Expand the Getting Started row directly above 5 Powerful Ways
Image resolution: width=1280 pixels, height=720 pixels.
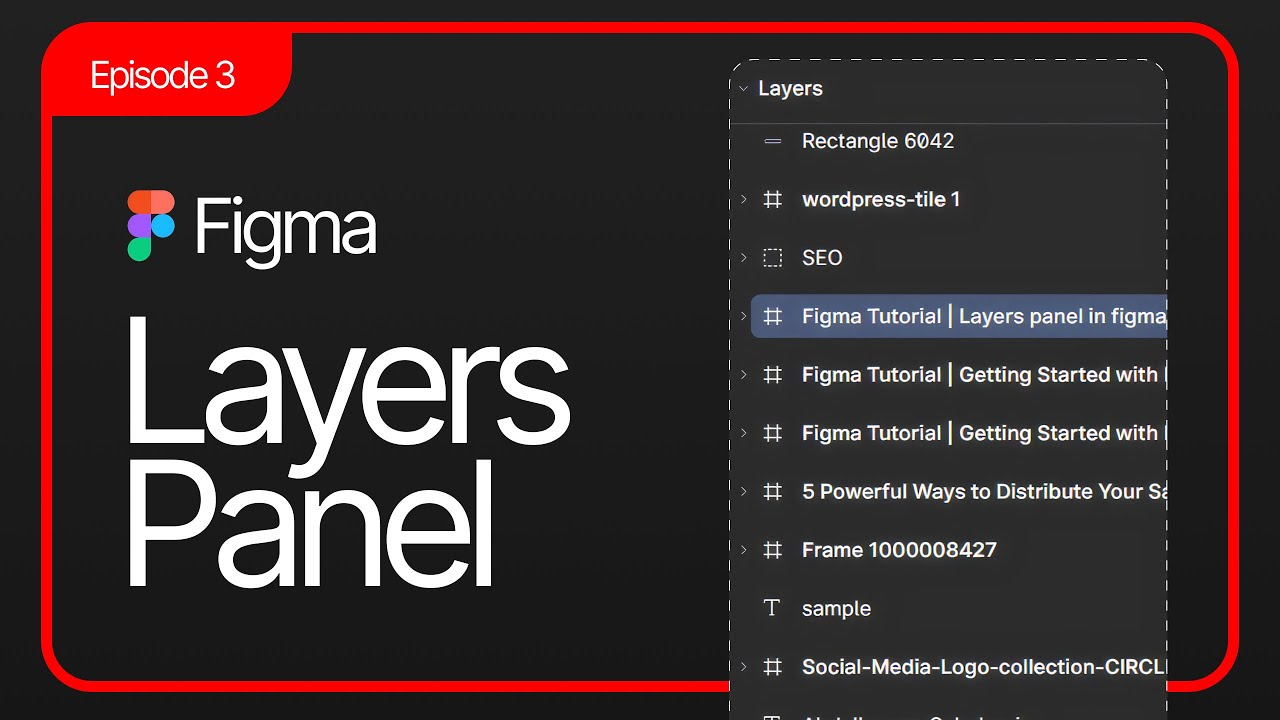(x=743, y=433)
